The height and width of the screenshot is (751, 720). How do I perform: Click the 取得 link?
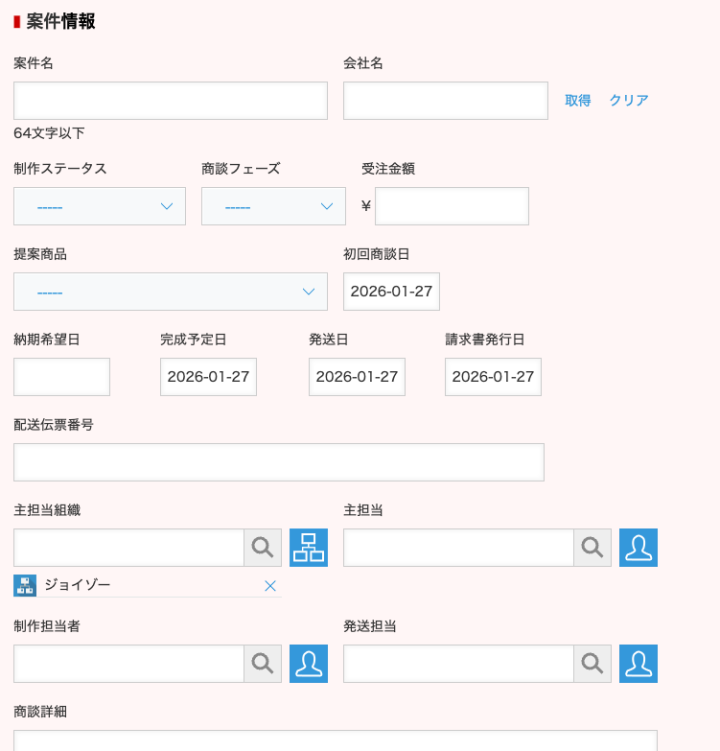click(577, 101)
